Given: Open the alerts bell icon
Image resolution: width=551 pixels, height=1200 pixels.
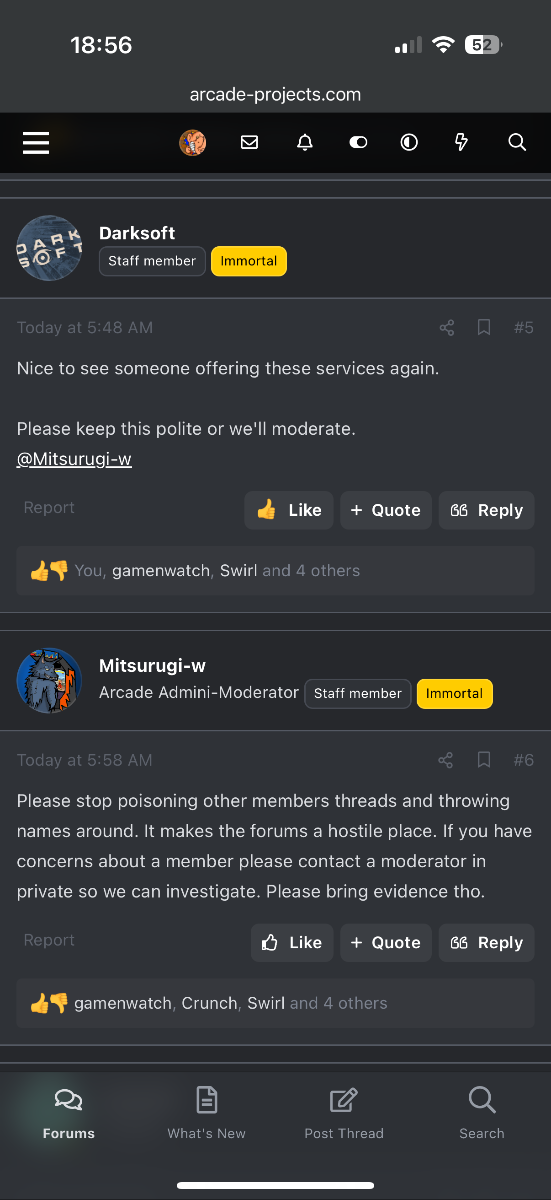Looking at the screenshot, I should [x=305, y=143].
